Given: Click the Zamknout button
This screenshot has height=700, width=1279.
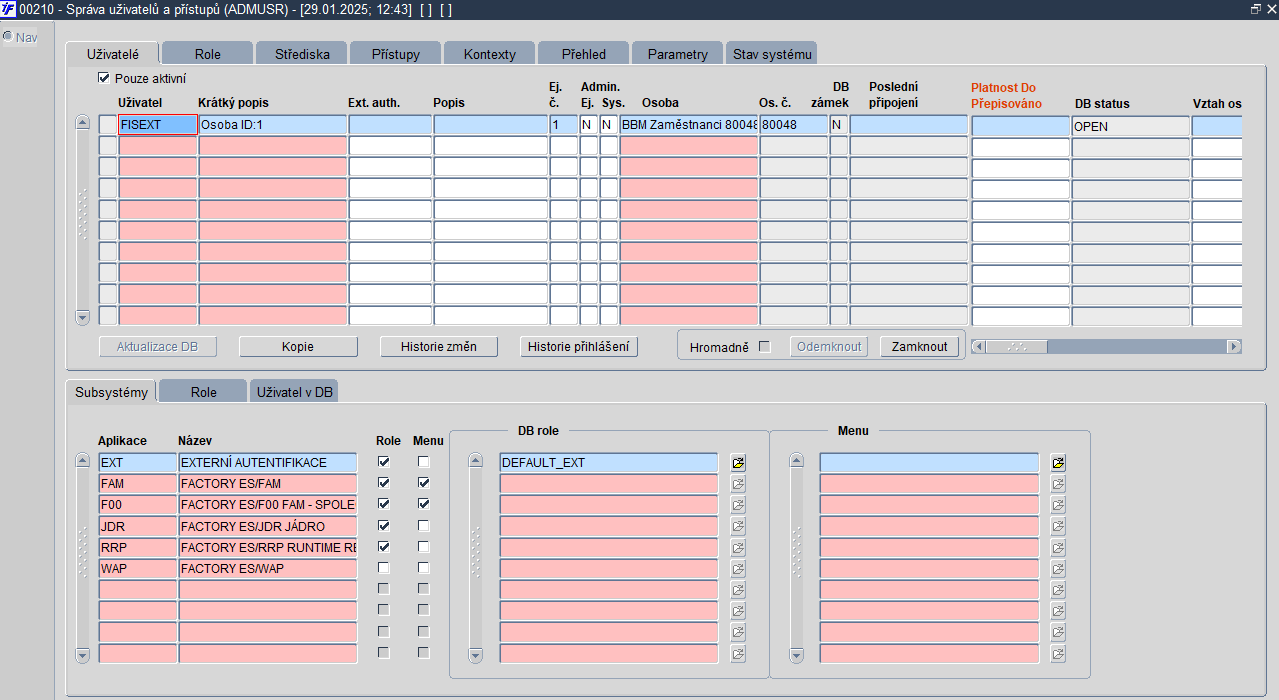Looking at the screenshot, I should (920, 347).
